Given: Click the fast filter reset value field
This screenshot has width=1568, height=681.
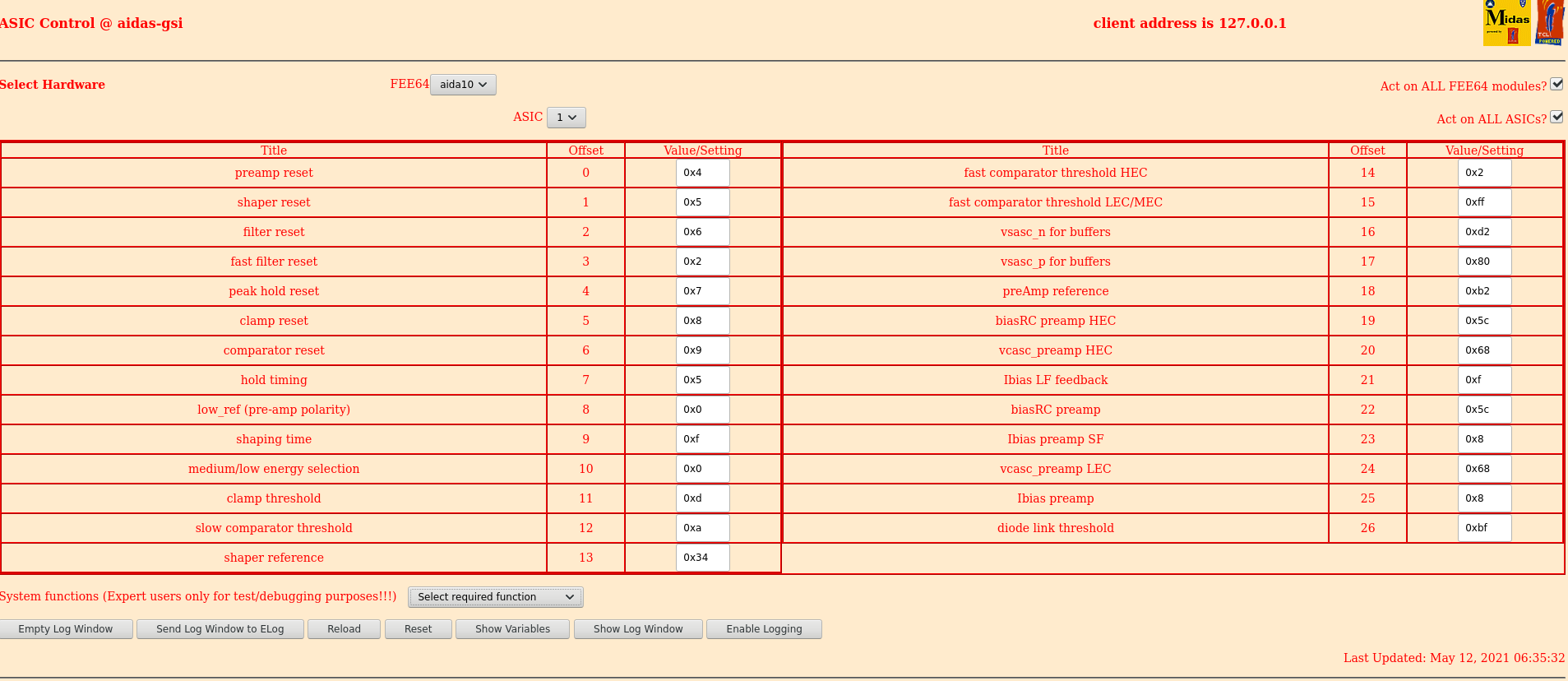Looking at the screenshot, I should pyautogui.click(x=703, y=262).
